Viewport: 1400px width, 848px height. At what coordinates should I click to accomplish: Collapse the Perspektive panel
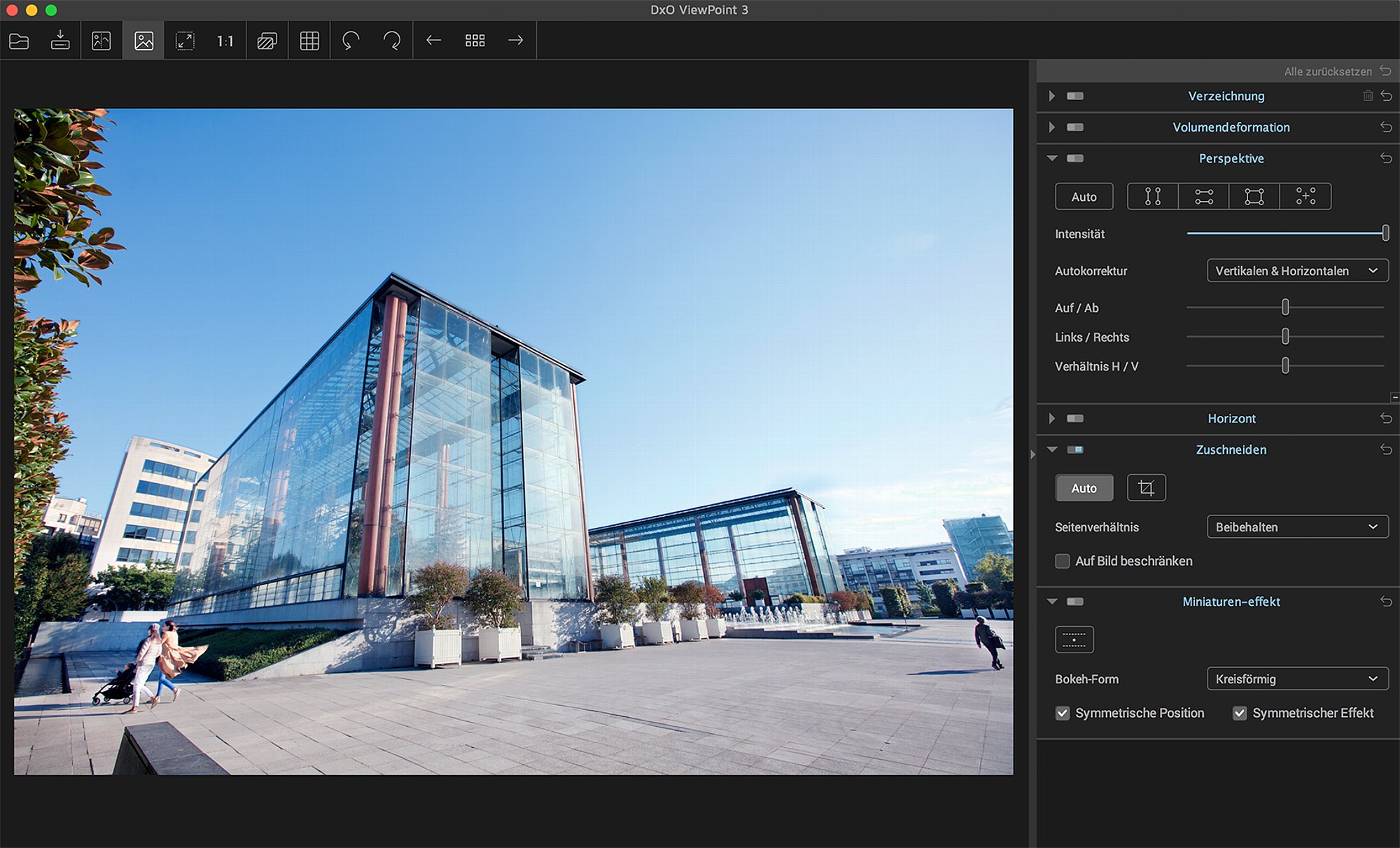(x=1051, y=158)
